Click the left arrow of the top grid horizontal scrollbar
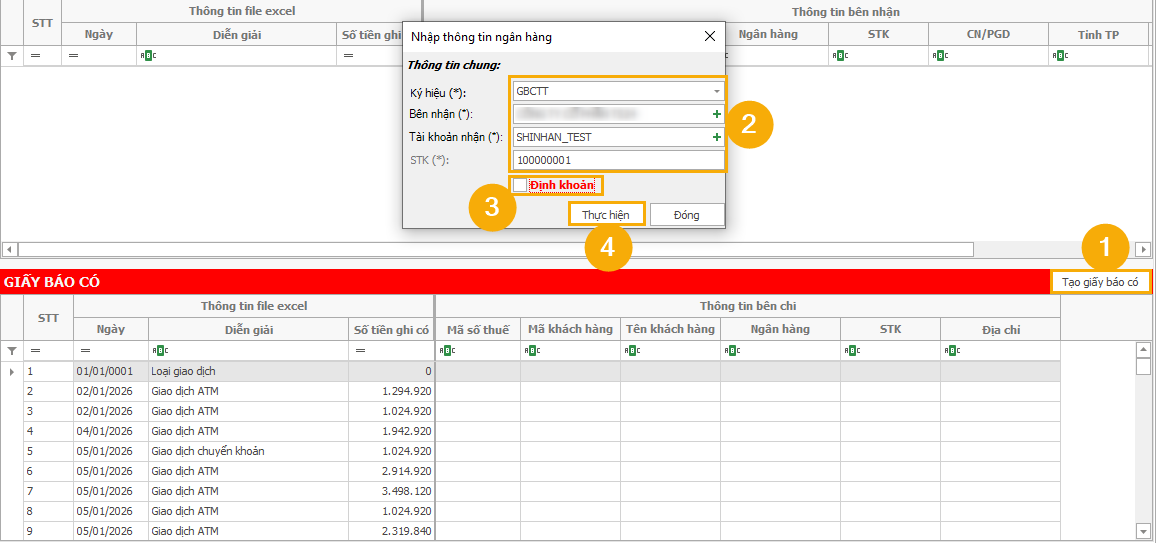This screenshot has height=543, width=1158. [x=10, y=249]
